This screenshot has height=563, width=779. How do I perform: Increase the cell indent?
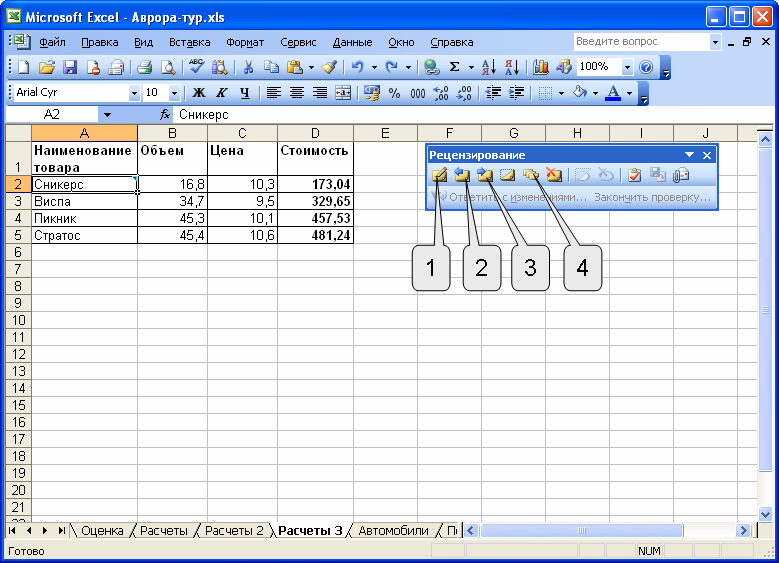click(x=517, y=93)
